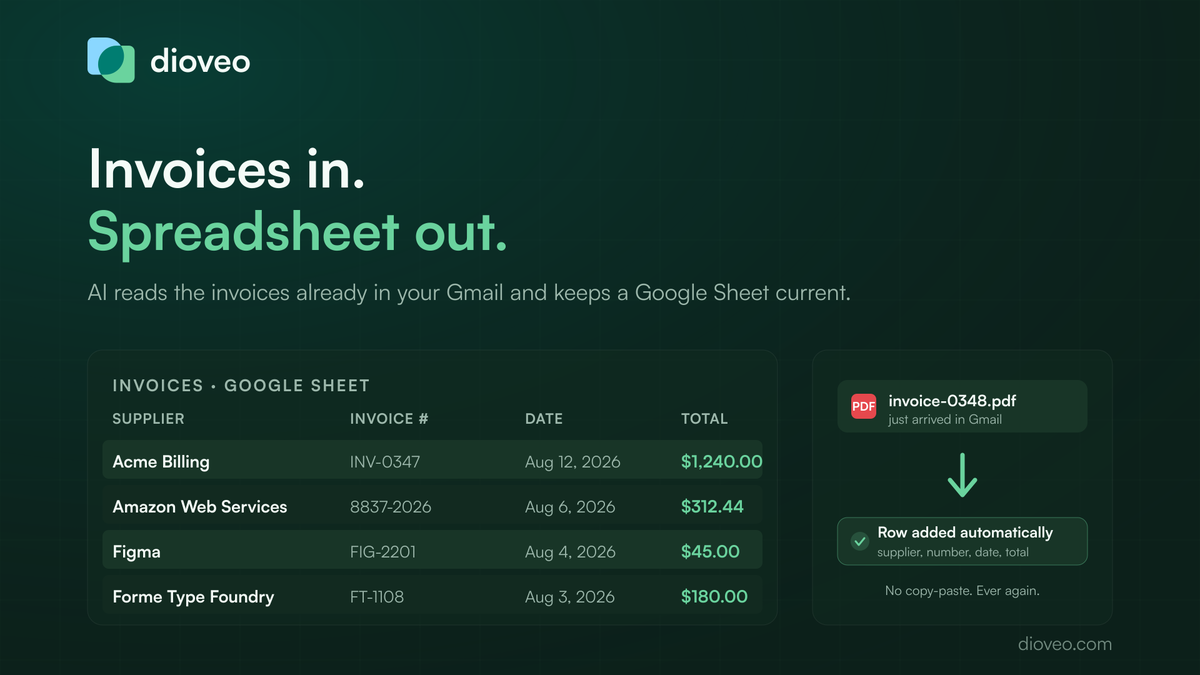Select the Aug 6, 2026 date cell
This screenshot has width=1200, height=675.
569,507
